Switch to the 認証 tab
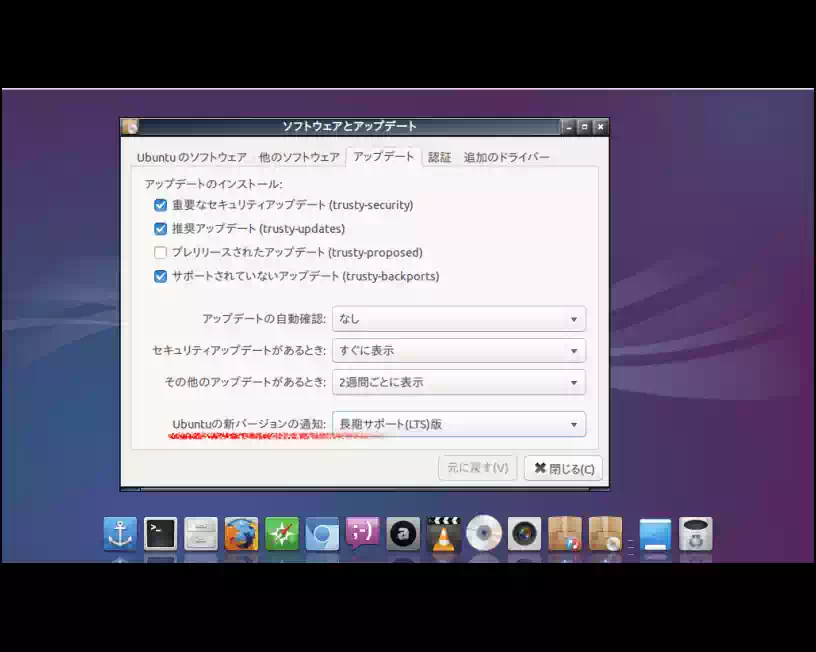 439,157
